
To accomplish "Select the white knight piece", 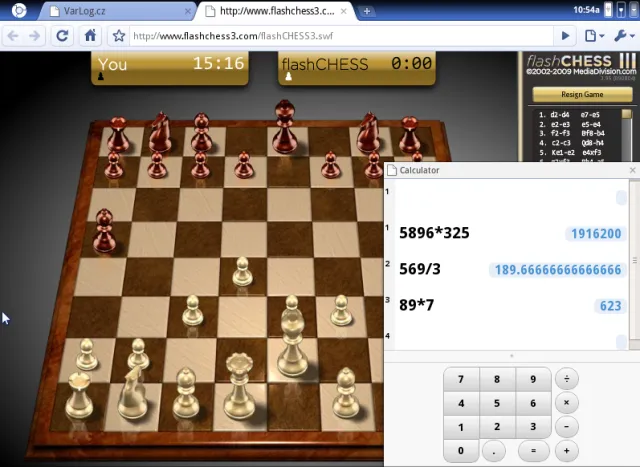I will point(132,393).
